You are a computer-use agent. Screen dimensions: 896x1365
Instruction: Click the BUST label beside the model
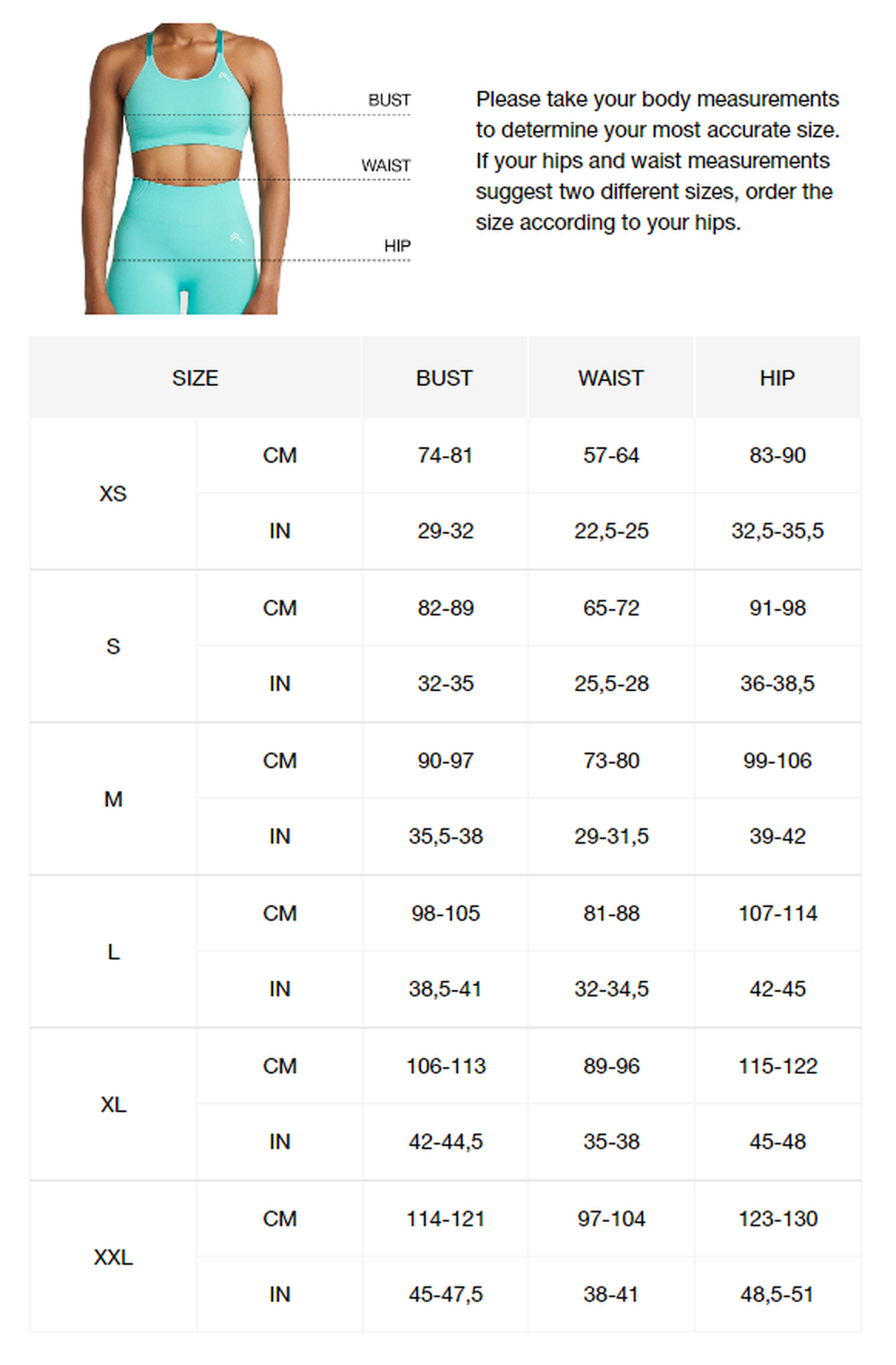389,100
